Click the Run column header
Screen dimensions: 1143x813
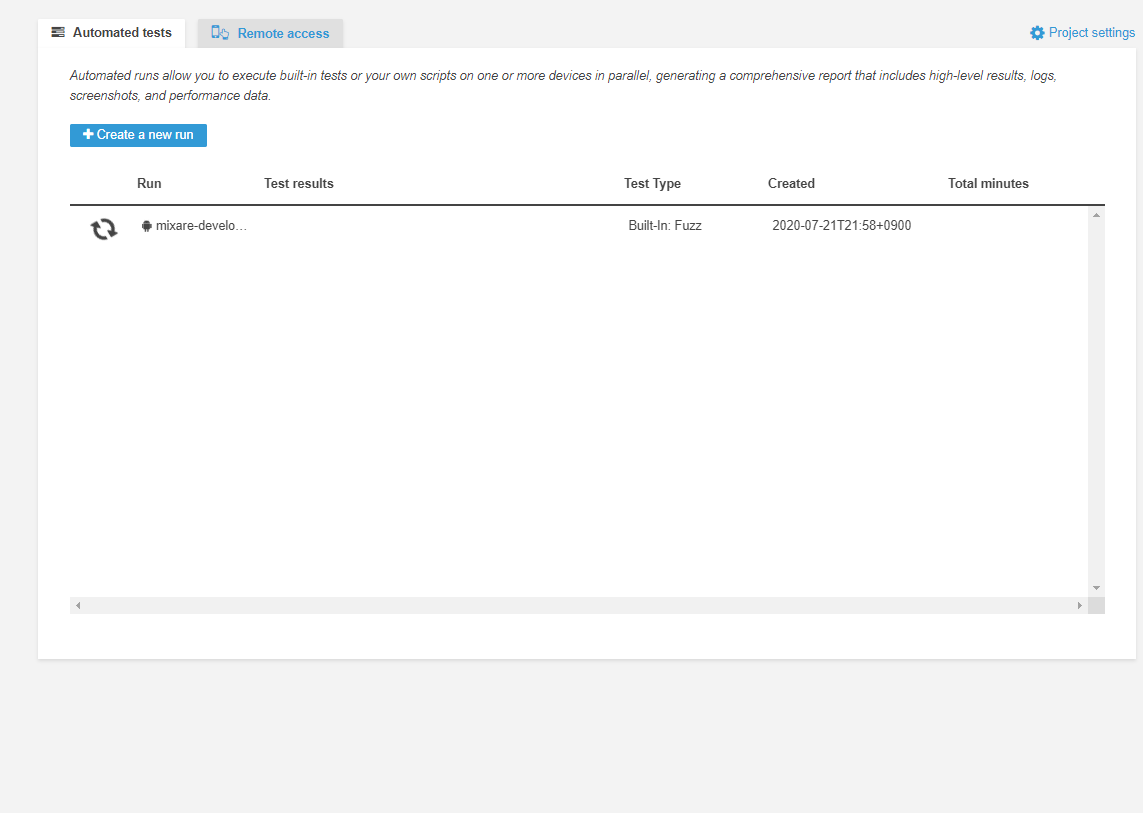[149, 184]
